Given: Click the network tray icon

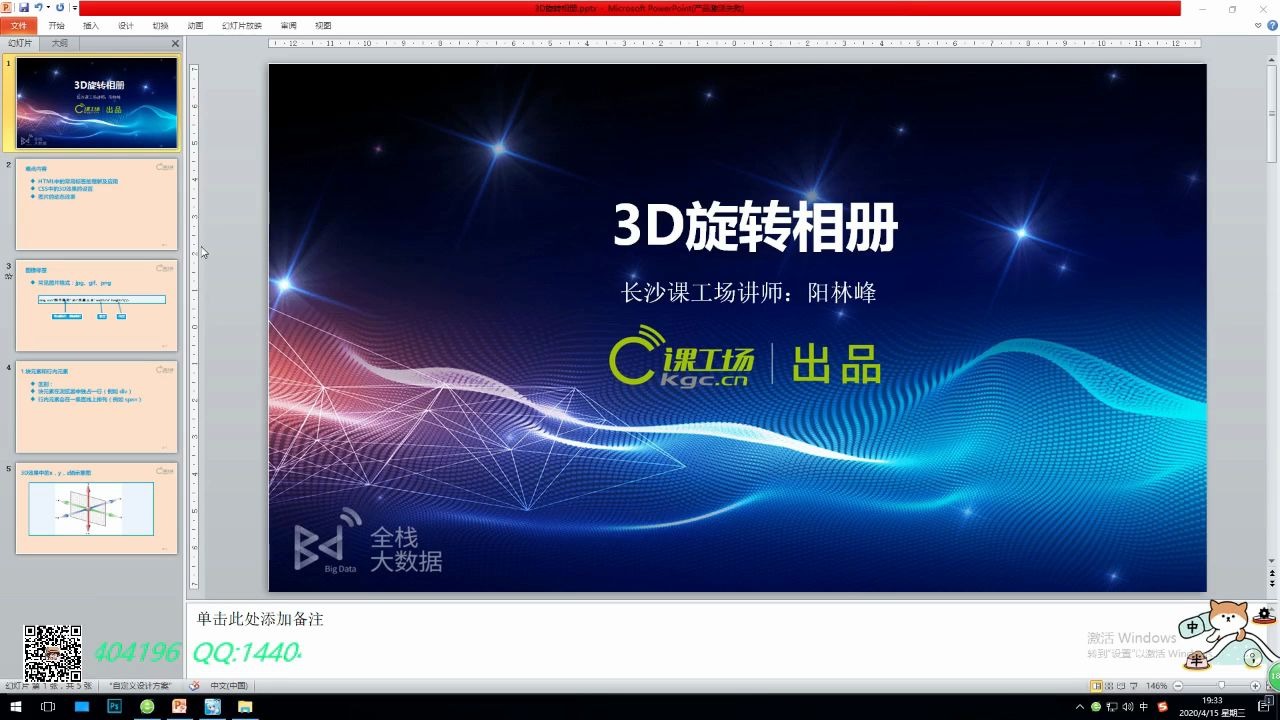Looking at the screenshot, I should coord(1111,706).
